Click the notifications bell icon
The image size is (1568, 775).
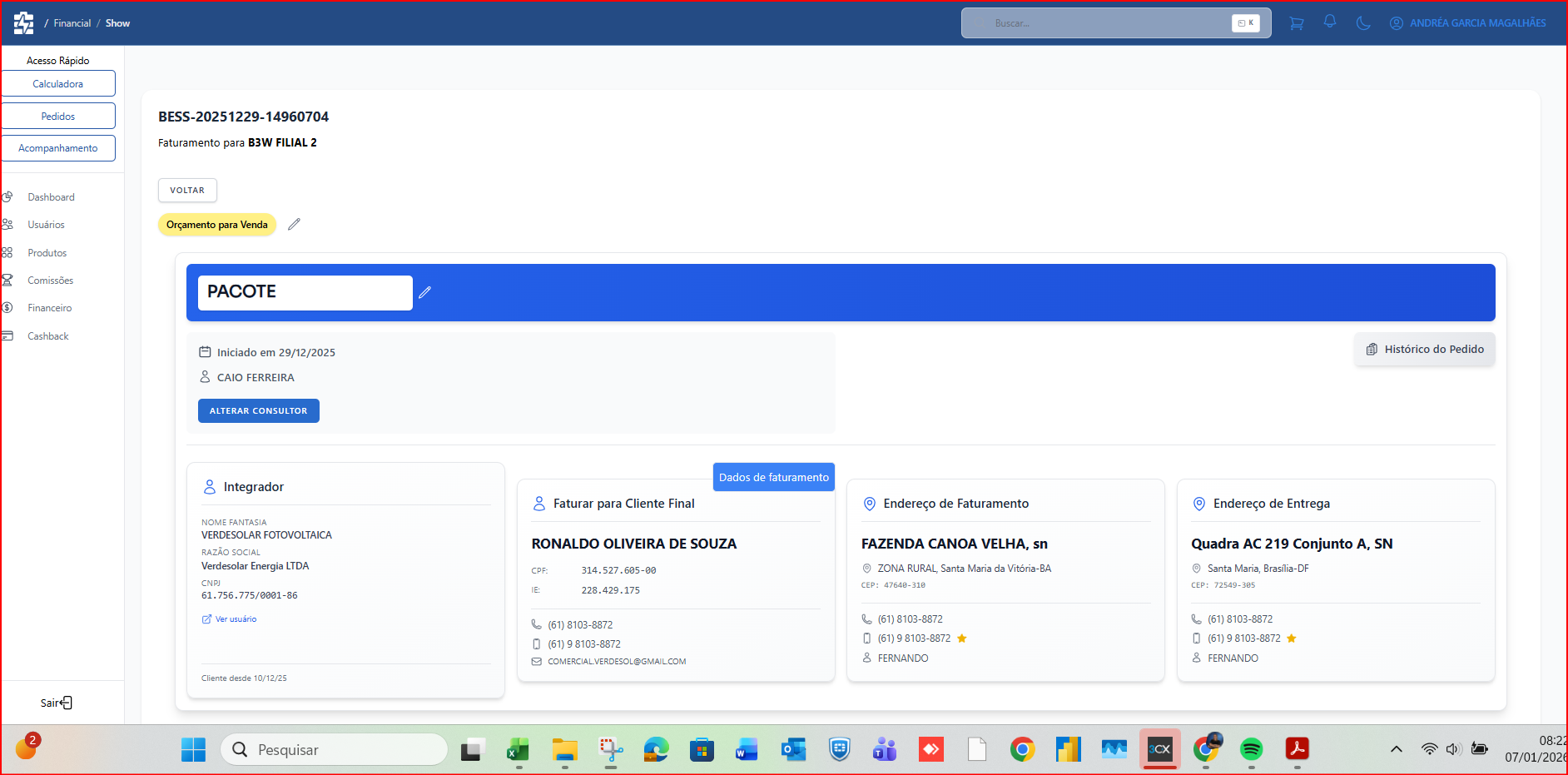coord(1330,22)
